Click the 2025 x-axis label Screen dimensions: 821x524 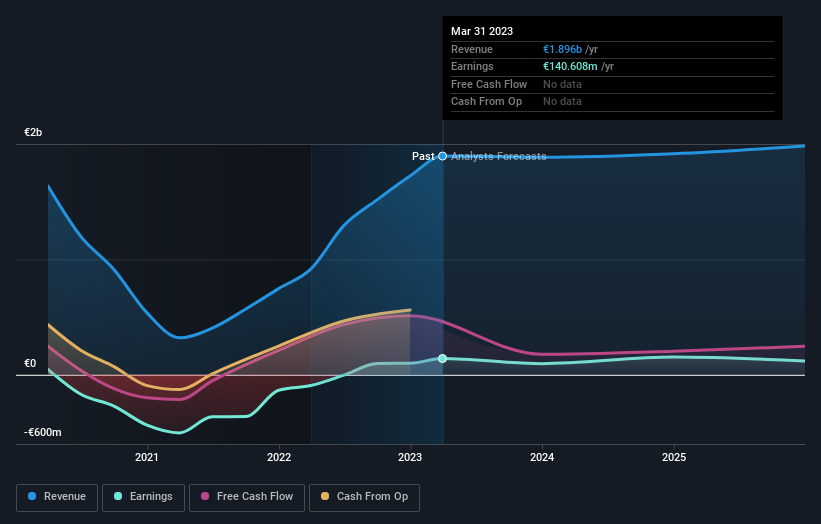[x=674, y=458]
